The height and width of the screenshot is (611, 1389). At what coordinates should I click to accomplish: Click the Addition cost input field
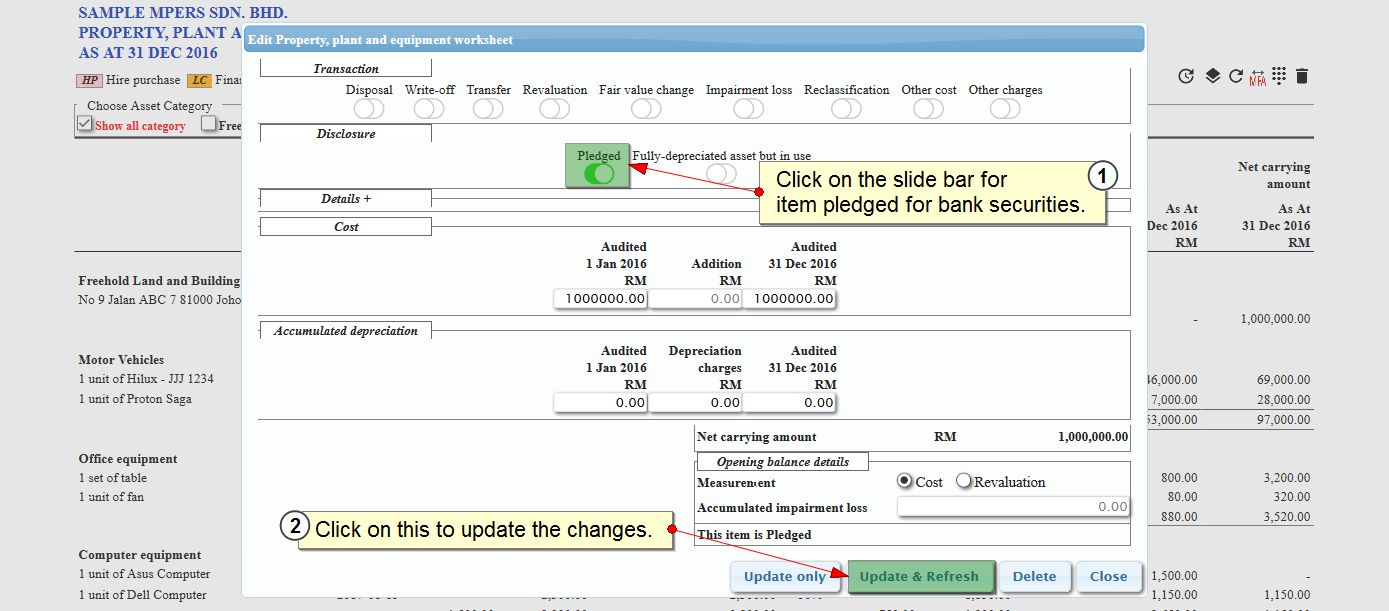coord(696,298)
